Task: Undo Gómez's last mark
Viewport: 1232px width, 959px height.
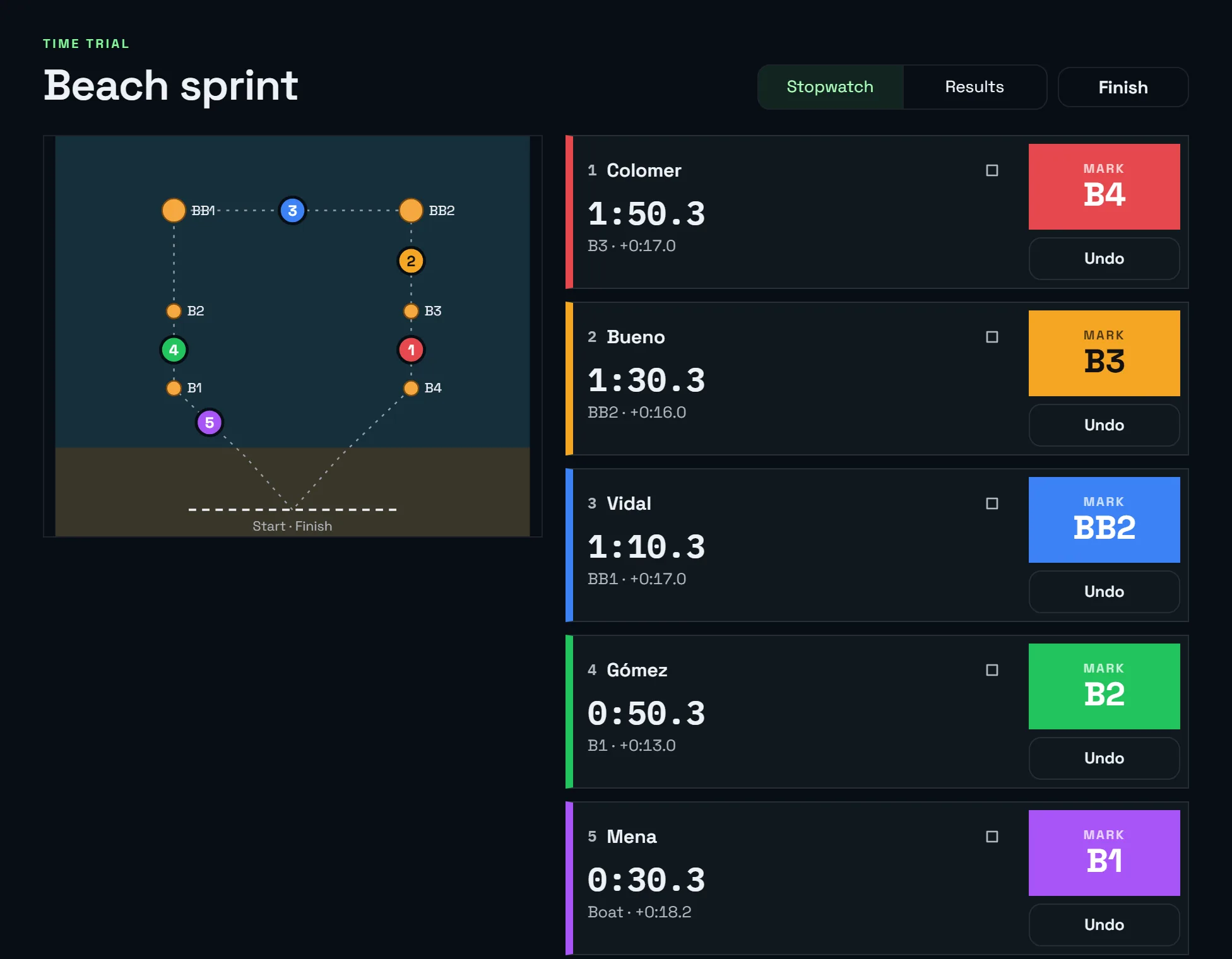Action: 1104,758
